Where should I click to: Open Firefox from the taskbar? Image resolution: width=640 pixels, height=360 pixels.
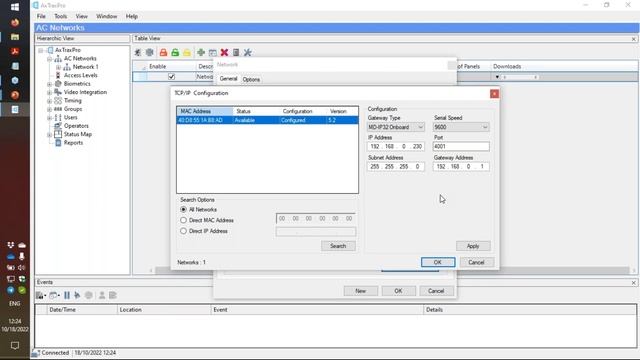[15, 22]
